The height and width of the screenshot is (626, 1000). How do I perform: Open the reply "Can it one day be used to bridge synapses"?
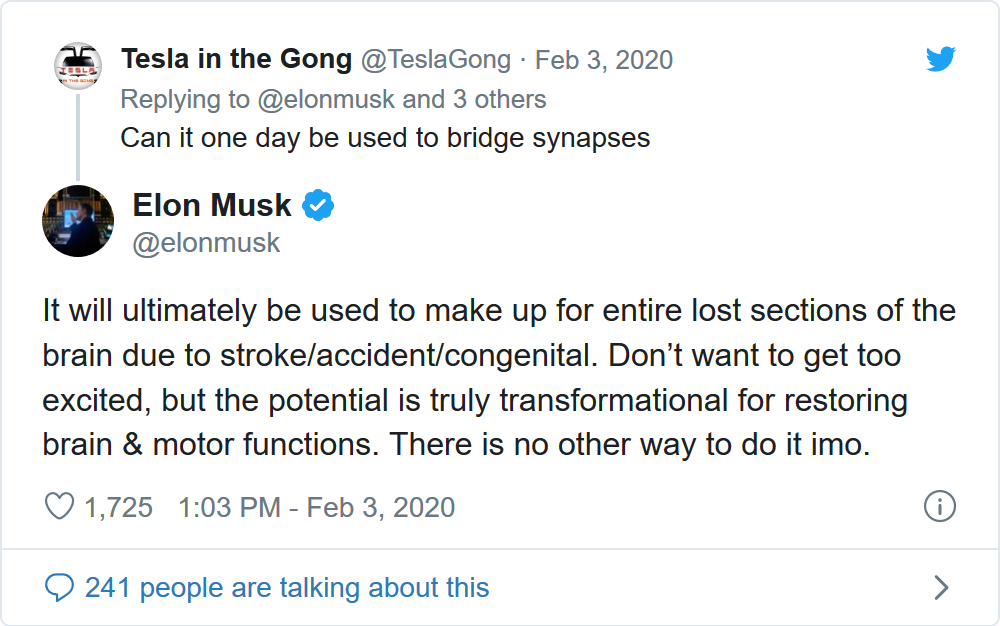[x=385, y=137]
